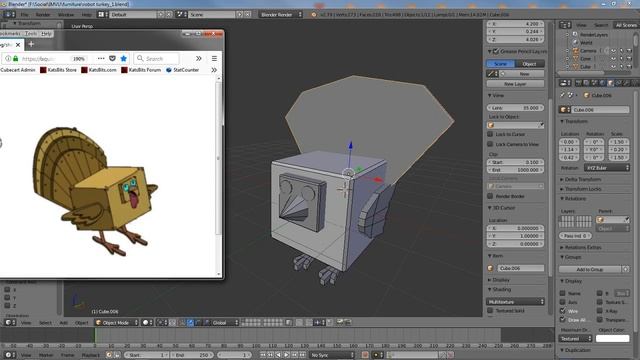Open the XYZ Euler rotation dropdown
Viewport: 640px width, 360px height.
[607, 168]
